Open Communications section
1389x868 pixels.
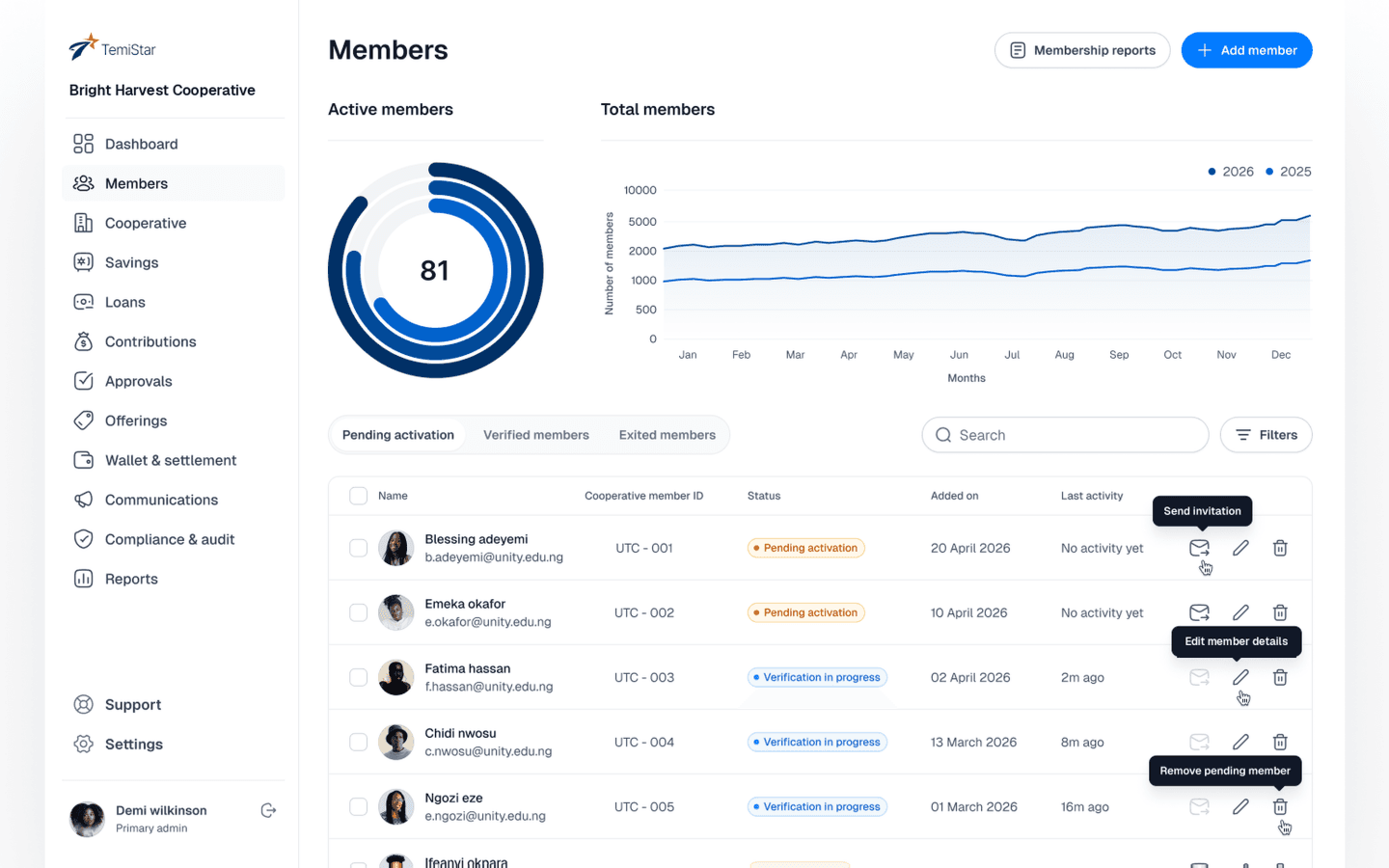tap(173, 500)
